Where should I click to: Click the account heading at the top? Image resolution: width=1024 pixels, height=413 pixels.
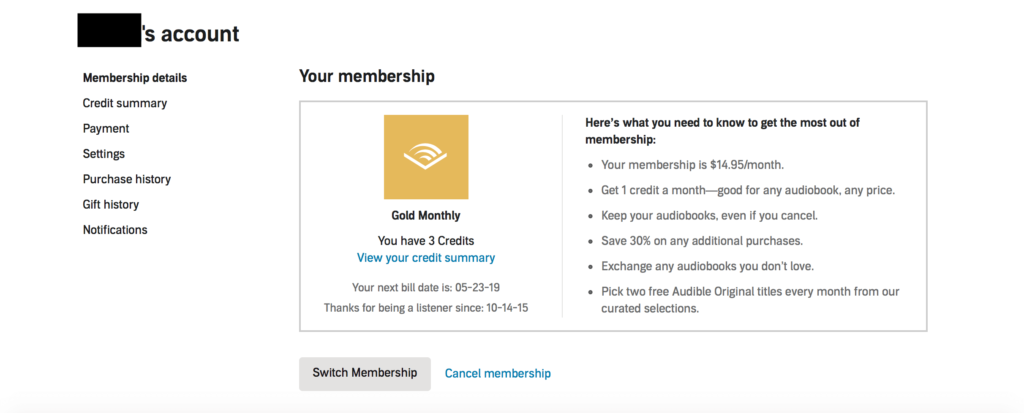click(x=158, y=34)
